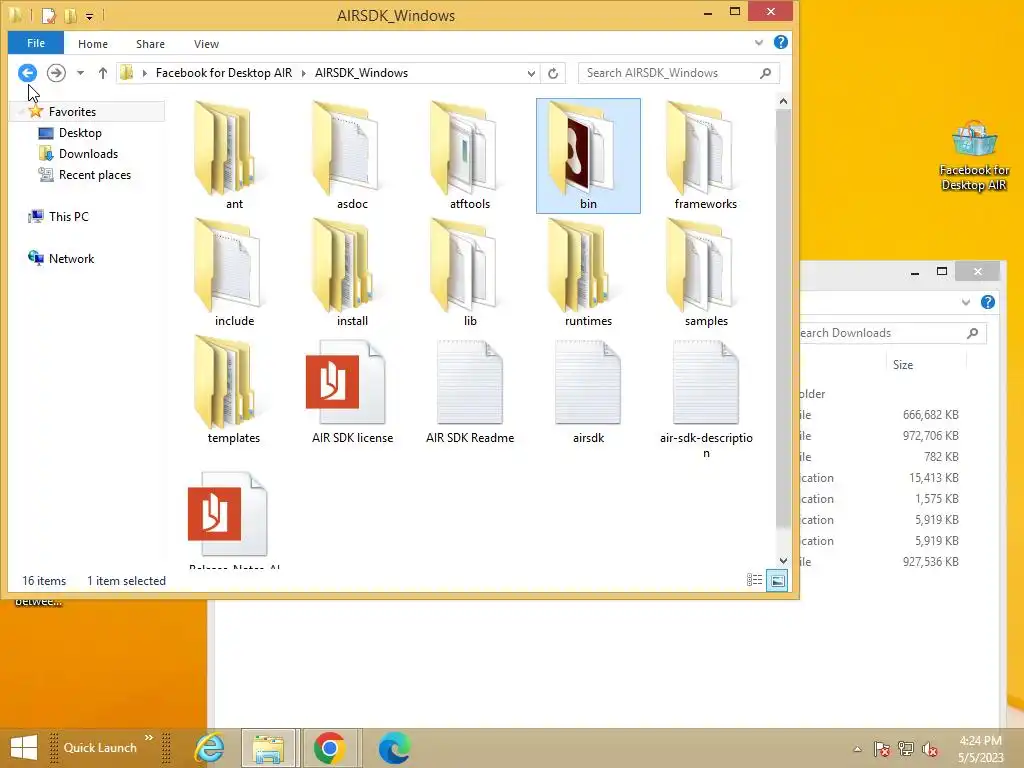This screenshot has width=1024, height=768.
Task: Go up one folder level
Action: click(103, 73)
